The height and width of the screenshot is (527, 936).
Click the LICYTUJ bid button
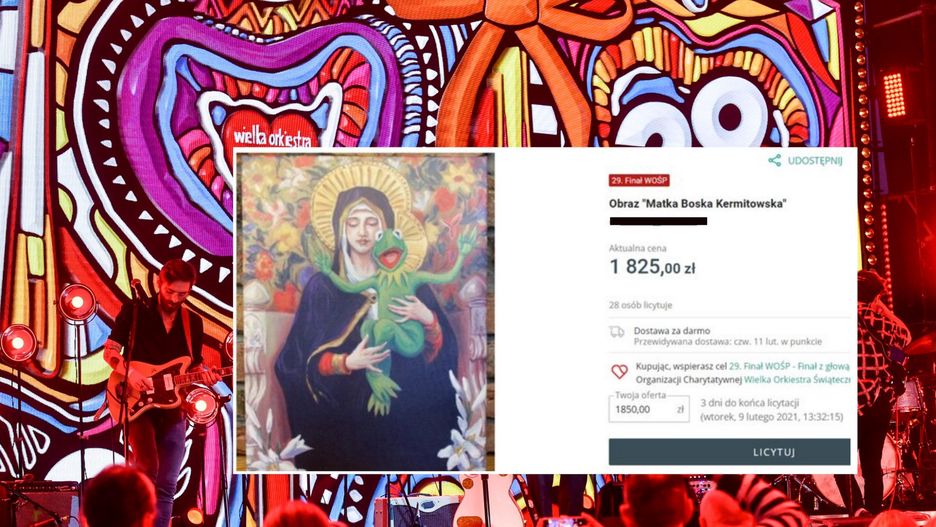(x=729, y=452)
